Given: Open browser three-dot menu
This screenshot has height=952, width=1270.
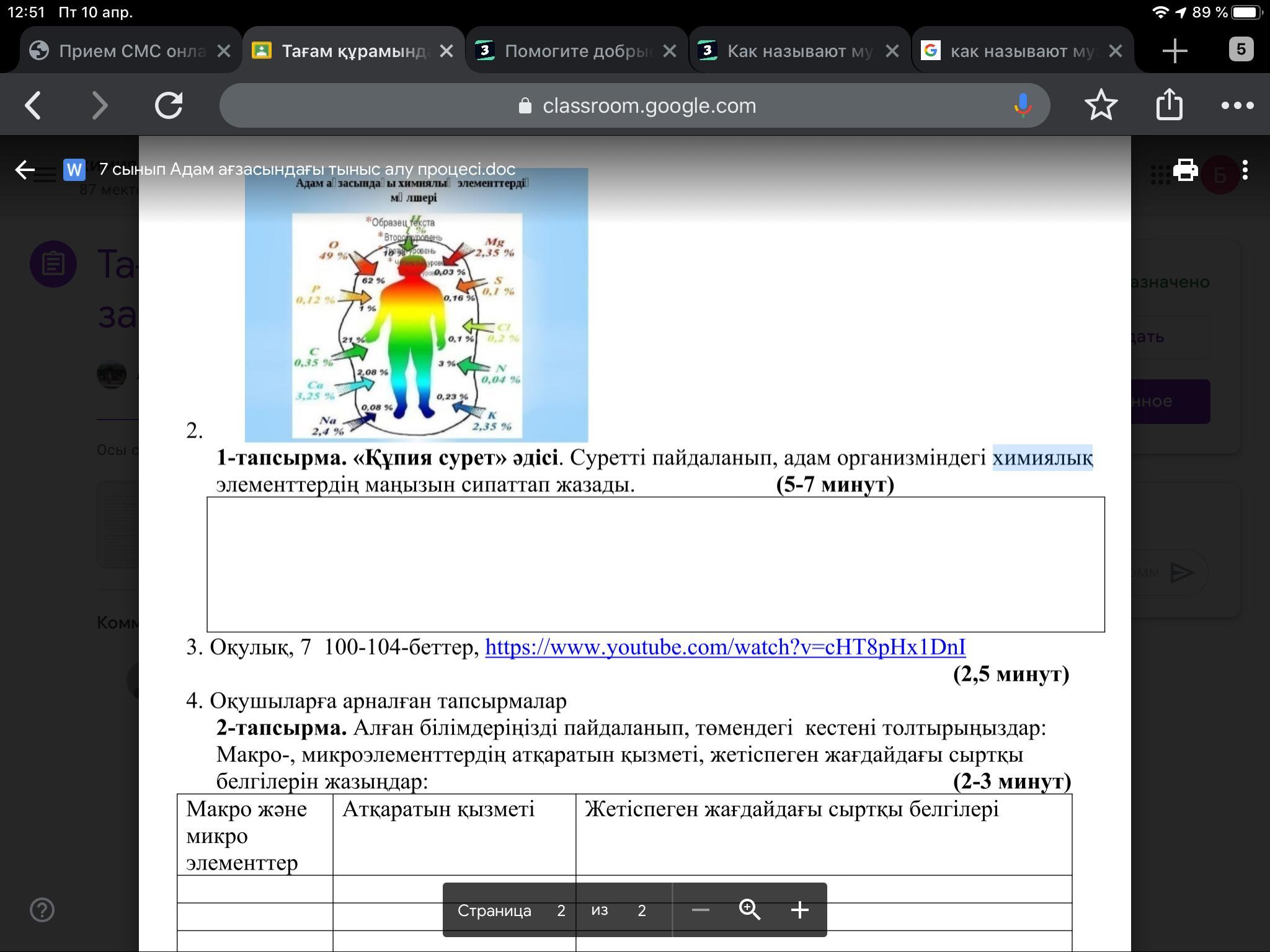Looking at the screenshot, I should [x=1237, y=105].
